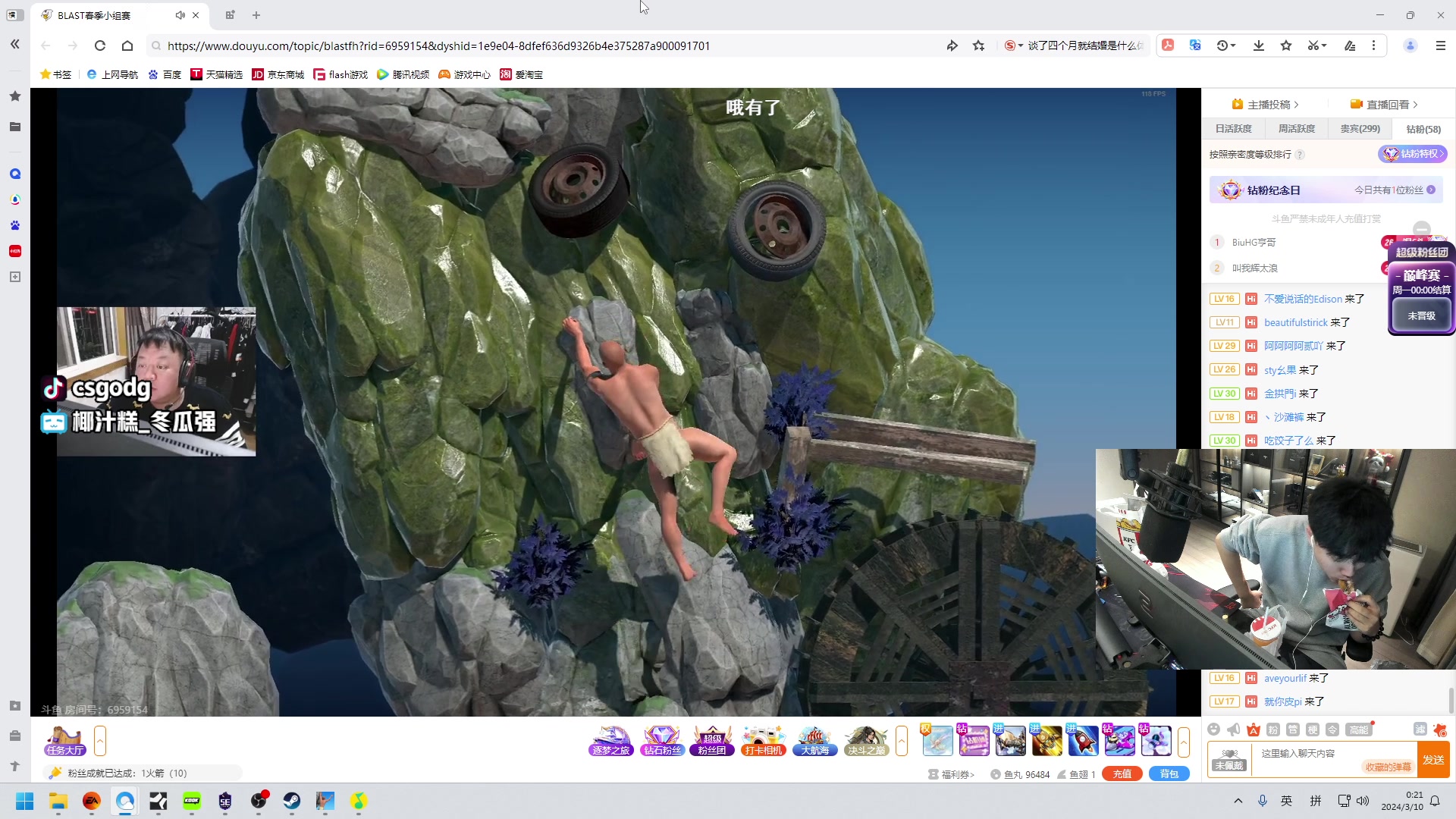Click the share arrow icon in address bar
The width and height of the screenshot is (1456, 819).
click(952, 45)
